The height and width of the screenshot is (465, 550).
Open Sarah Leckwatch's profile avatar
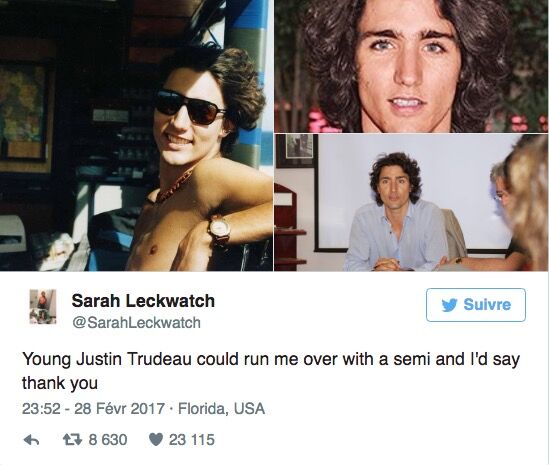(x=43, y=306)
